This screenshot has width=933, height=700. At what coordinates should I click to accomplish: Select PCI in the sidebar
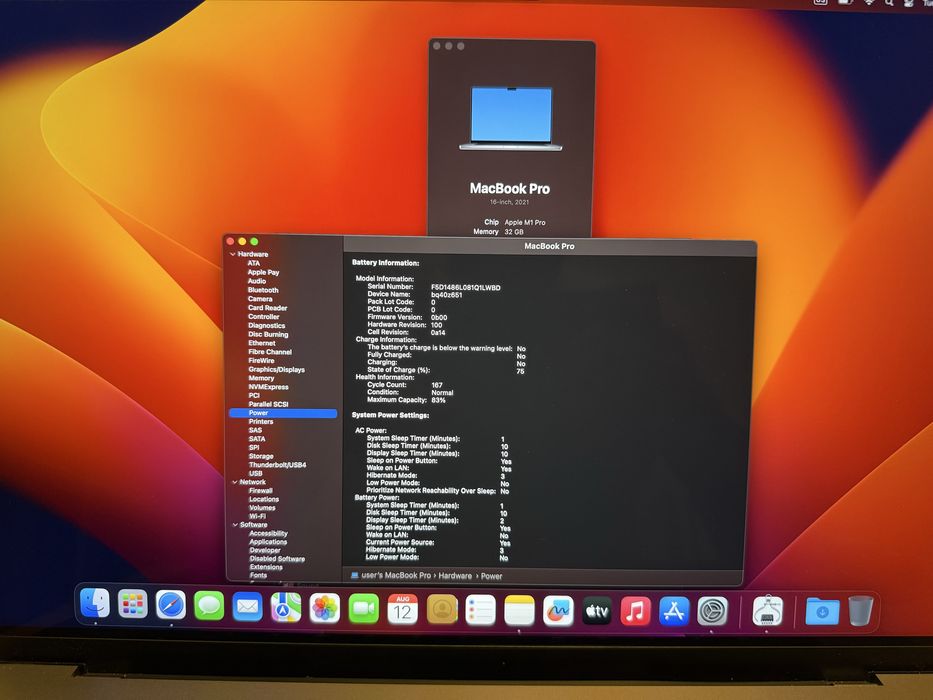click(x=254, y=395)
